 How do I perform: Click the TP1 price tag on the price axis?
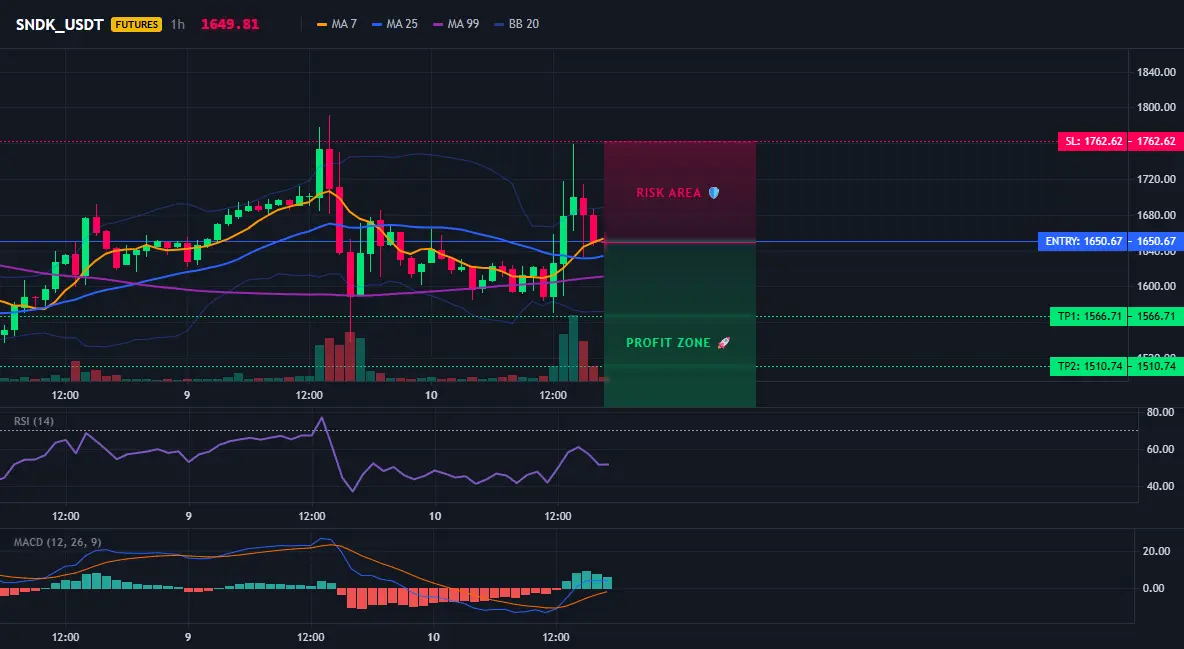(x=1156, y=317)
